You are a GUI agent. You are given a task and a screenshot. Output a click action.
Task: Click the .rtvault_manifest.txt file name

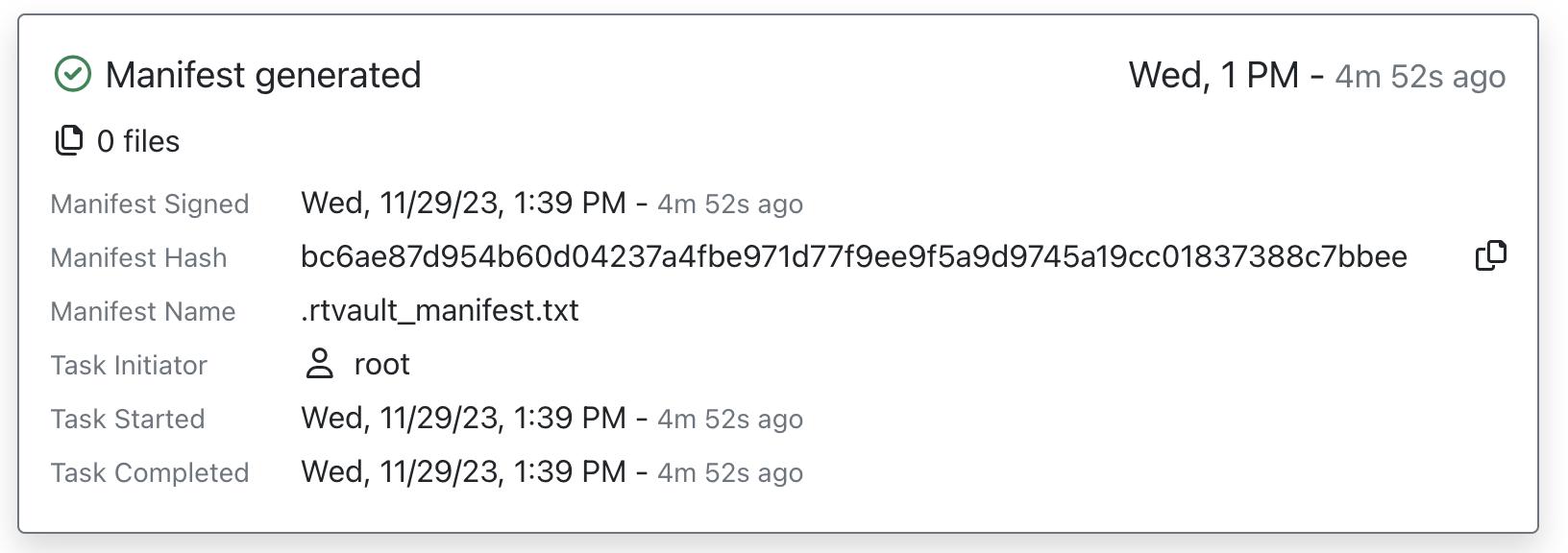[439, 310]
